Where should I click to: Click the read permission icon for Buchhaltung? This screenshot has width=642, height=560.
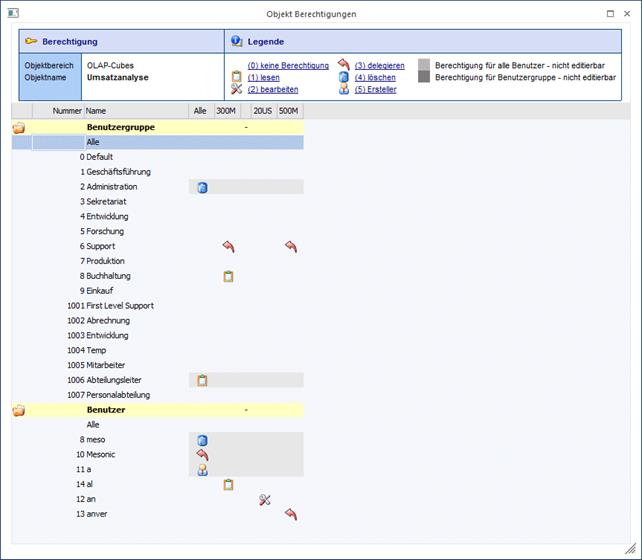click(x=228, y=276)
